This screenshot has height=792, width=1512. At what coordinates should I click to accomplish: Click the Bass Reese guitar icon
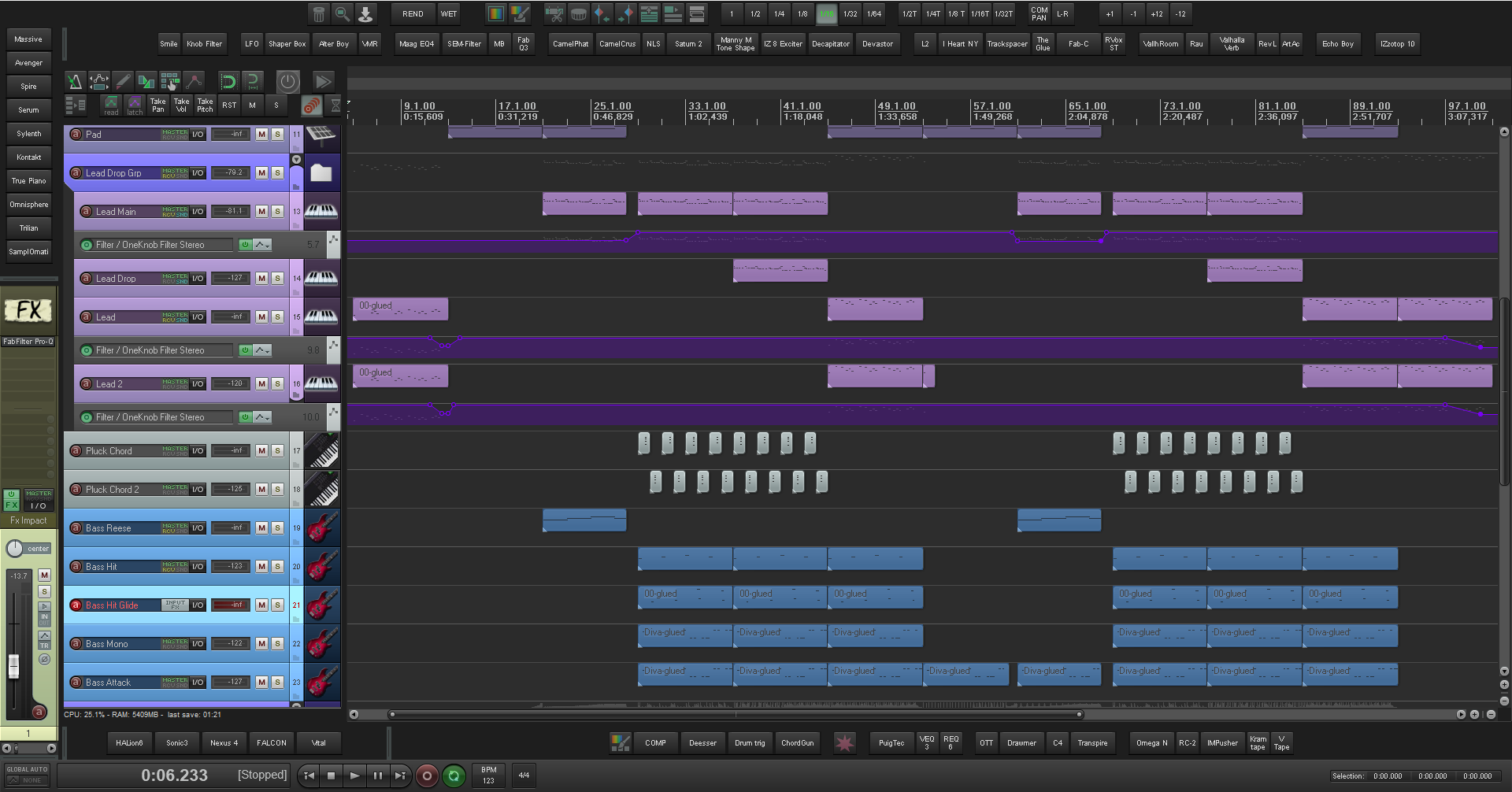click(321, 527)
